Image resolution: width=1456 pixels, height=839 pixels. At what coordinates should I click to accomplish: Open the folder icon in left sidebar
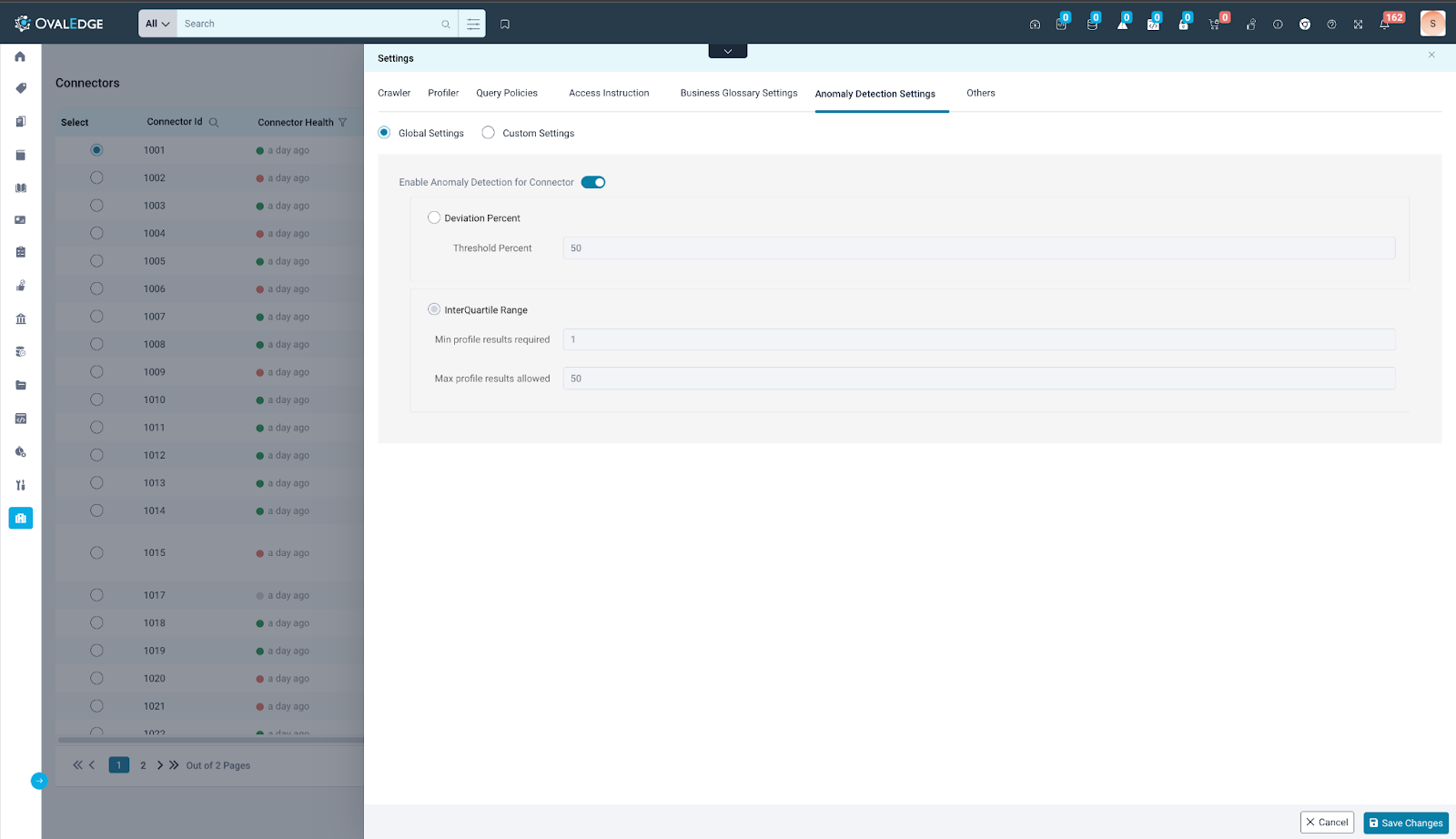pyautogui.click(x=20, y=385)
